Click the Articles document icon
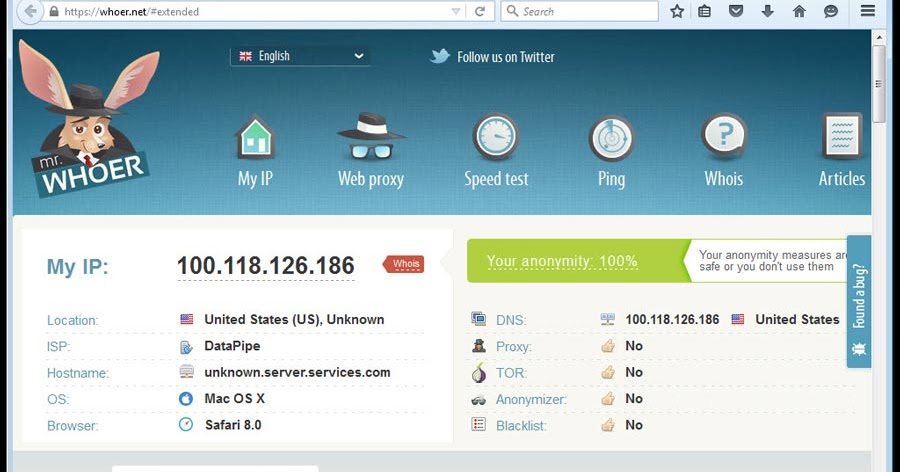Viewport: 900px width, 472px height. [842, 137]
